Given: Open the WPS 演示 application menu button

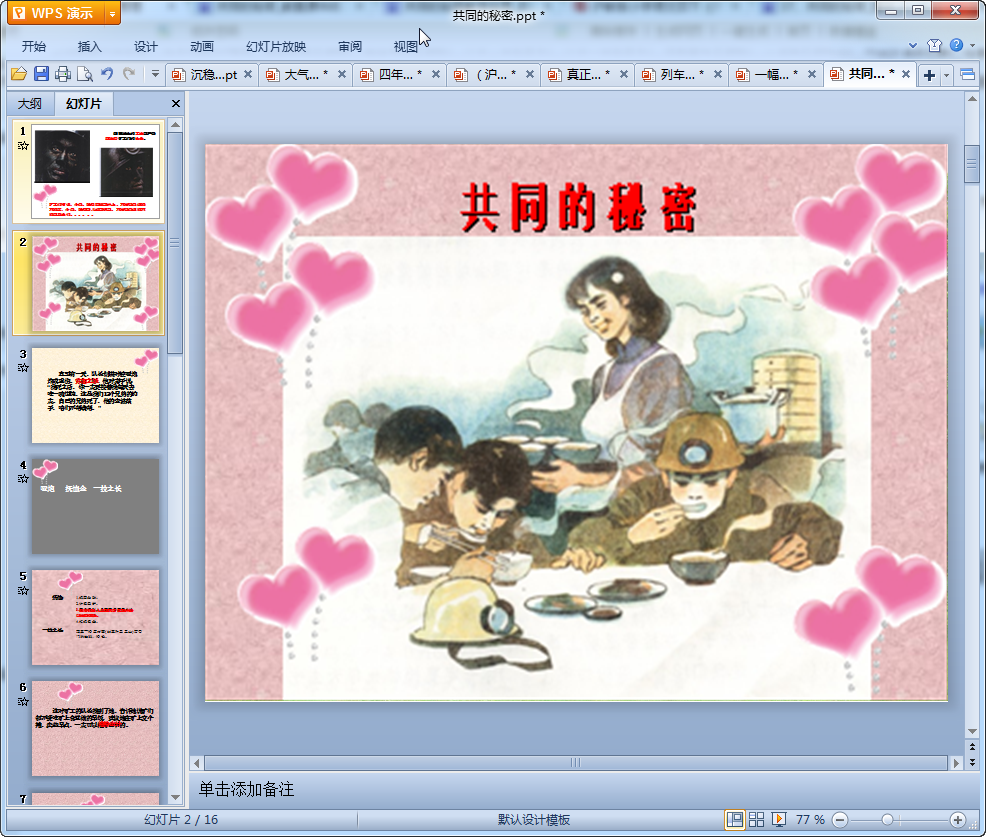Looking at the screenshot, I should click(x=56, y=13).
